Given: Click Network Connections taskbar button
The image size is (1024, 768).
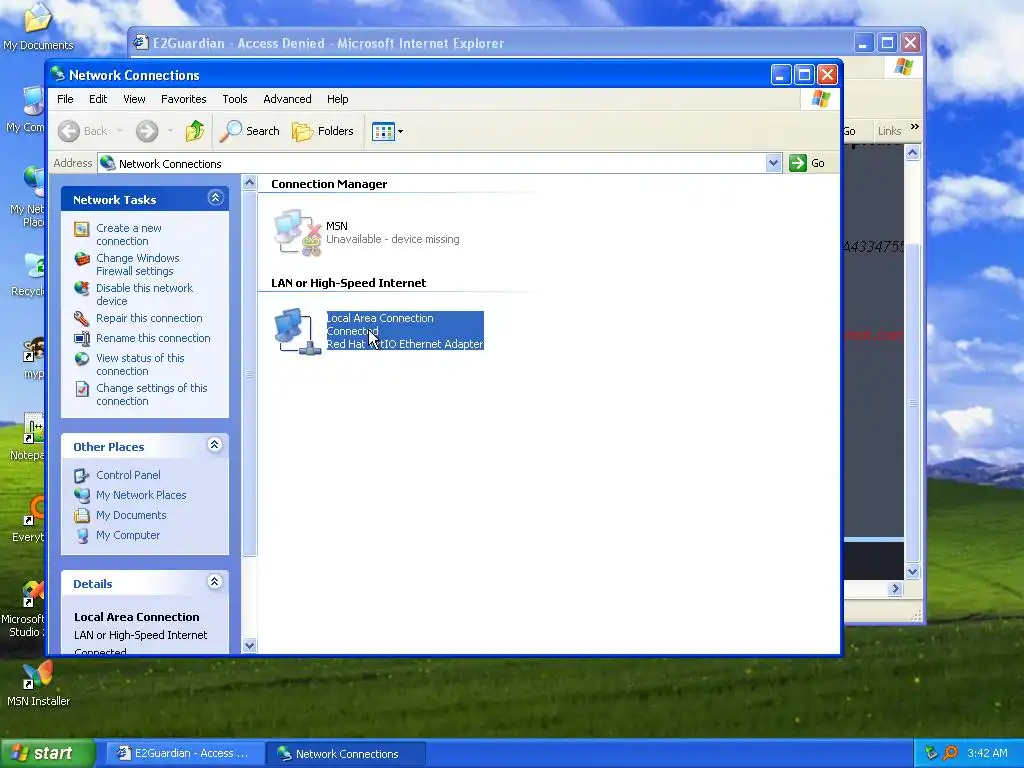Looking at the screenshot, I should tap(346, 754).
